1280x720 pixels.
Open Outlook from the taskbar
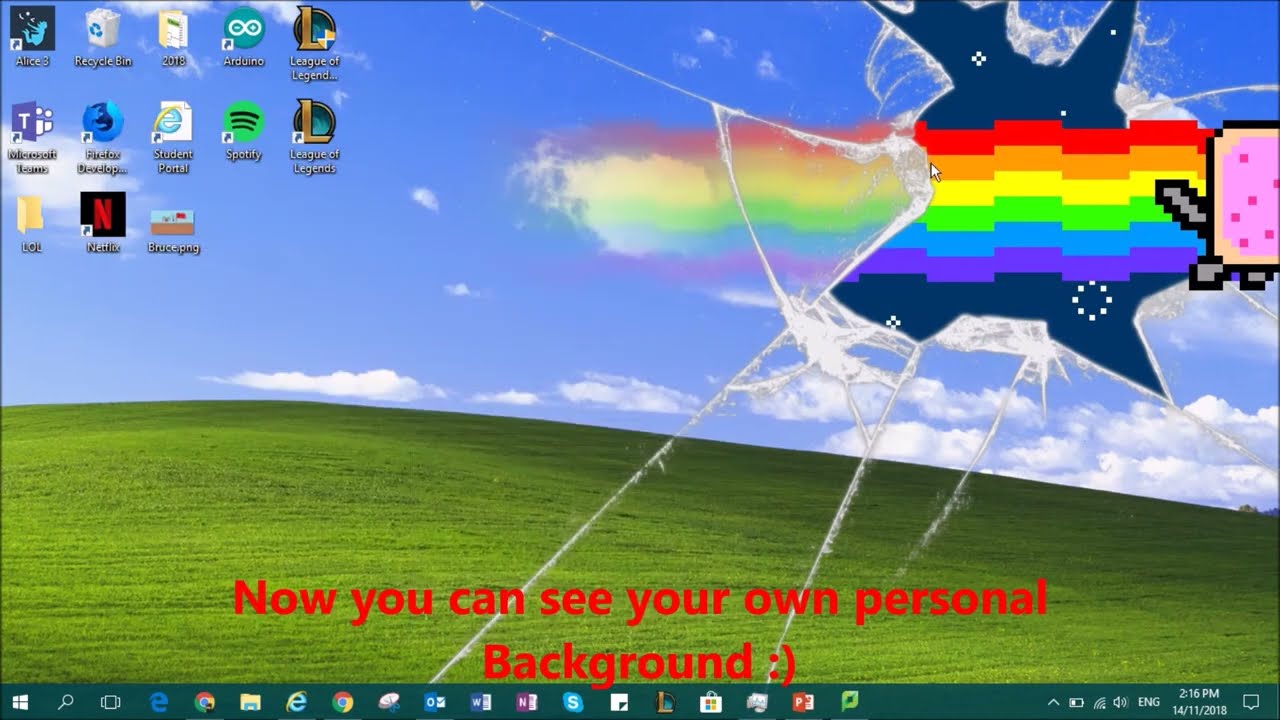pos(435,702)
